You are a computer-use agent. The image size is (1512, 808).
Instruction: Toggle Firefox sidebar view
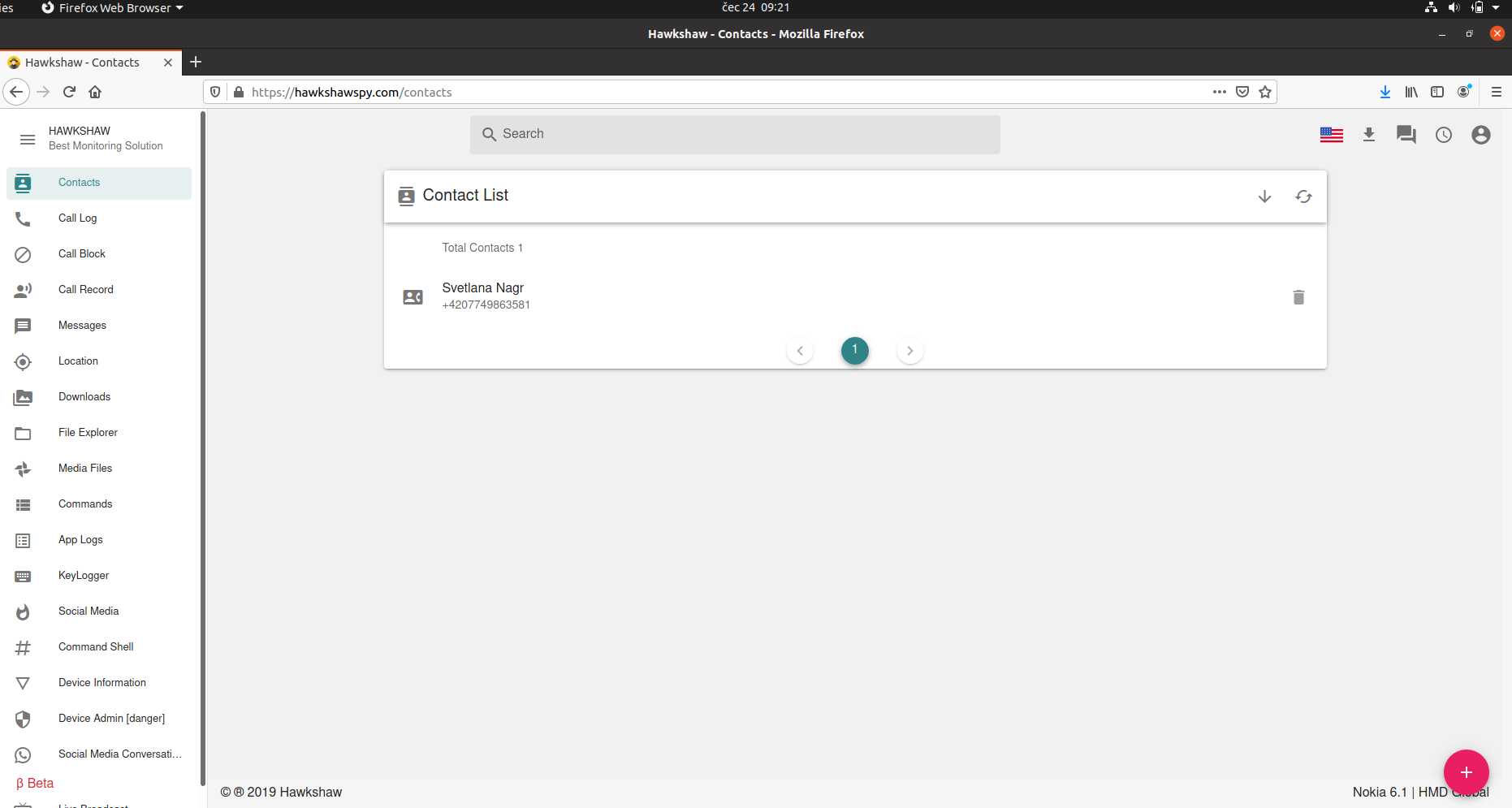(1437, 92)
